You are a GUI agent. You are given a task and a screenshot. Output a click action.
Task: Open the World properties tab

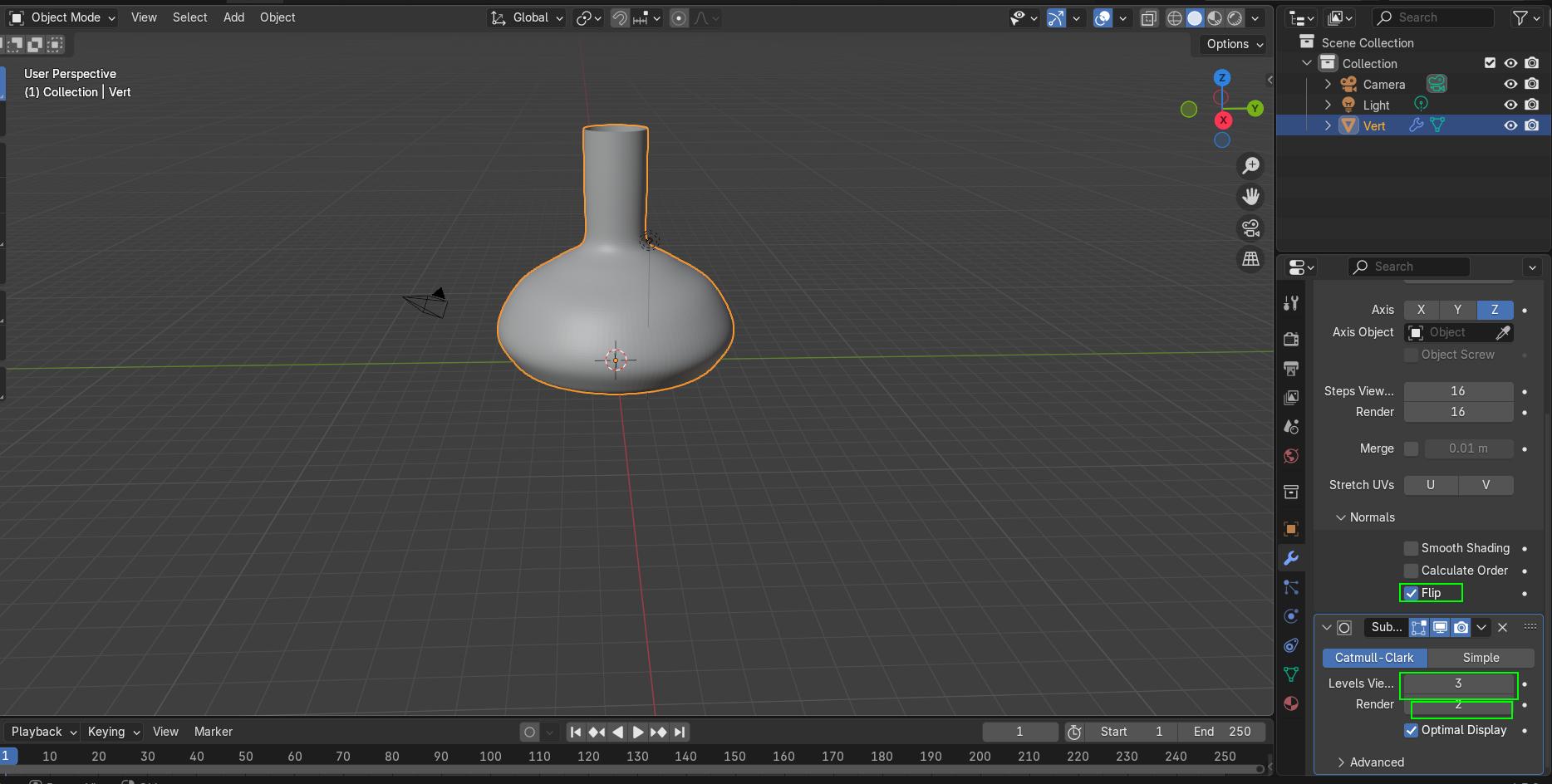[1290, 455]
